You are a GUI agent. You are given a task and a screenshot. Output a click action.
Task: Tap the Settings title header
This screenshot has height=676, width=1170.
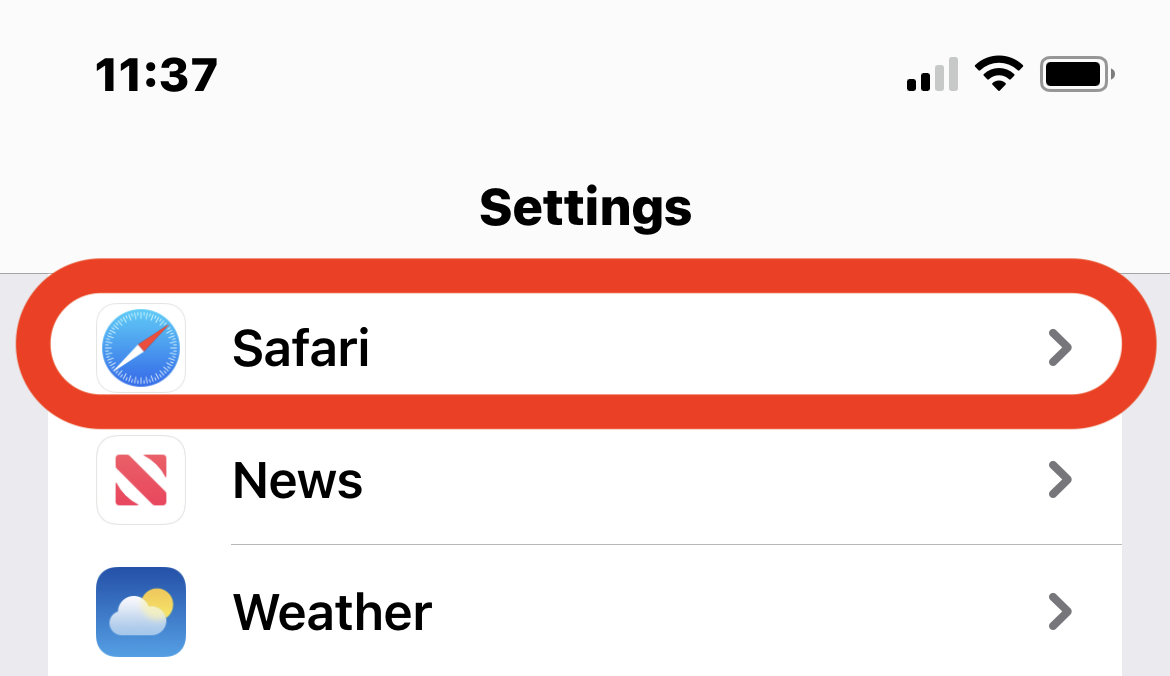[585, 206]
